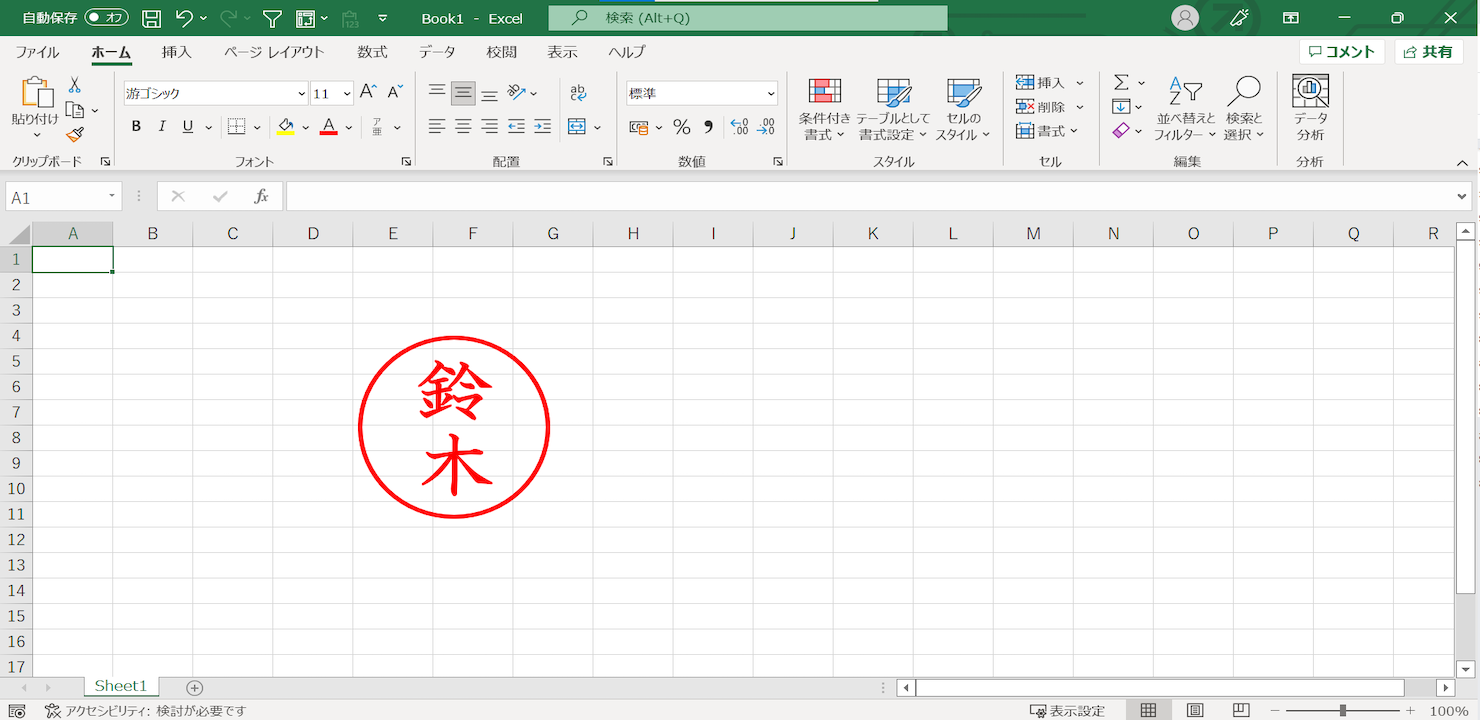Viewport: 1480px width, 720px height.
Task: Switch to the 挿入 ribbon tab
Action: click(177, 52)
